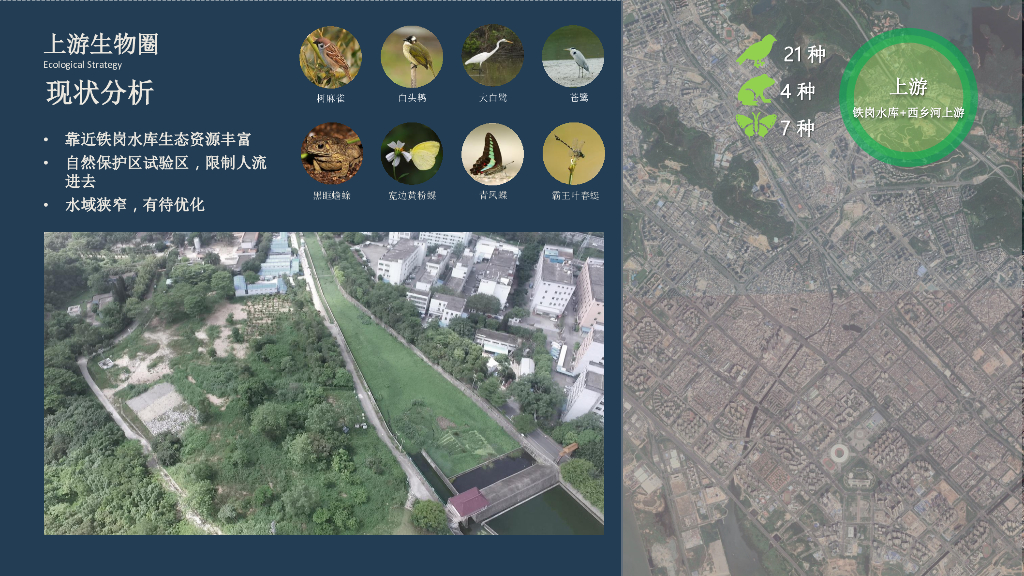Select the bulbul photo above 白头鹎

pos(411,57)
